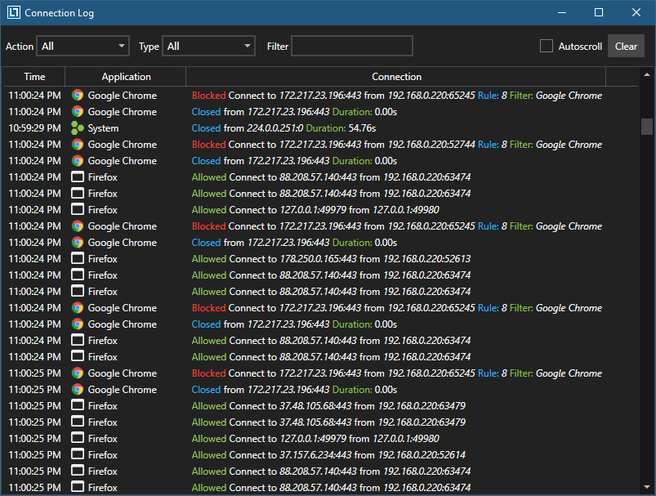The height and width of the screenshot is (496, 656).
Task: Click the Firefox icon in the 11:00:25 PM 127.0.0.1:49979 row
Action: [x=77, y=438]
